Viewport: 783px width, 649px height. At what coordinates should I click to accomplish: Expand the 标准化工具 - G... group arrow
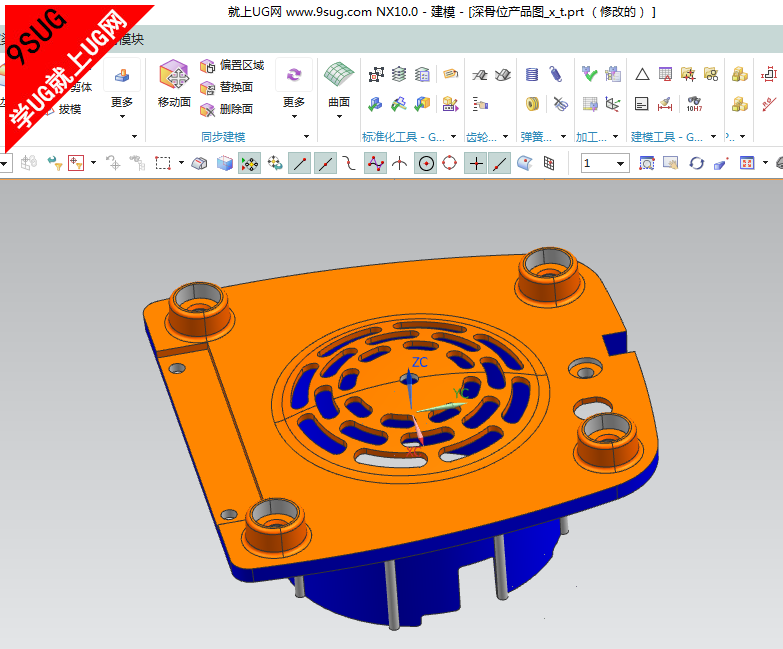[x=453, y=137]
